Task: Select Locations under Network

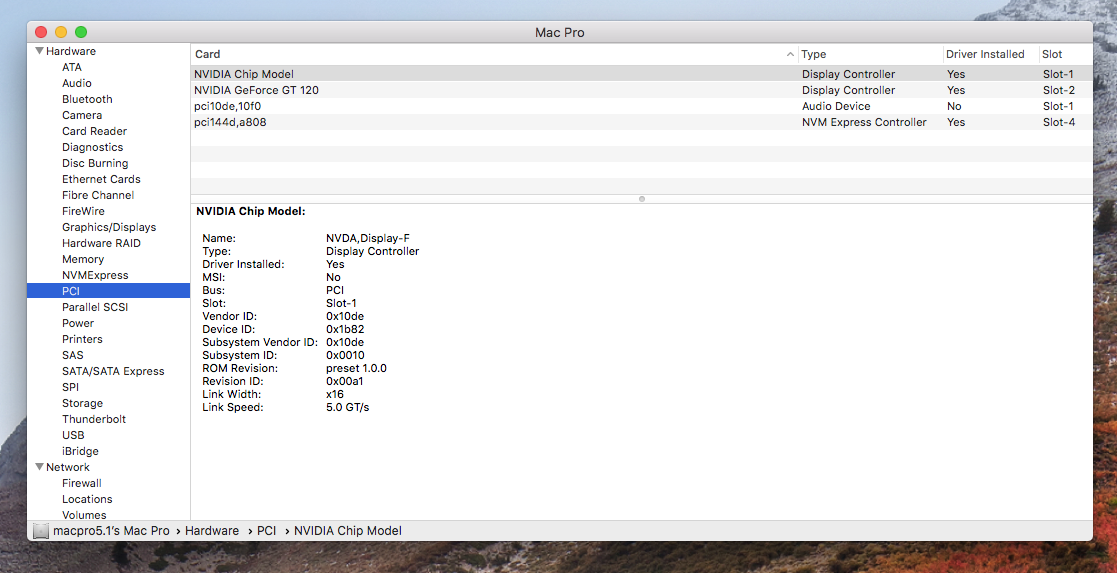Action: (x=87, y=499)
